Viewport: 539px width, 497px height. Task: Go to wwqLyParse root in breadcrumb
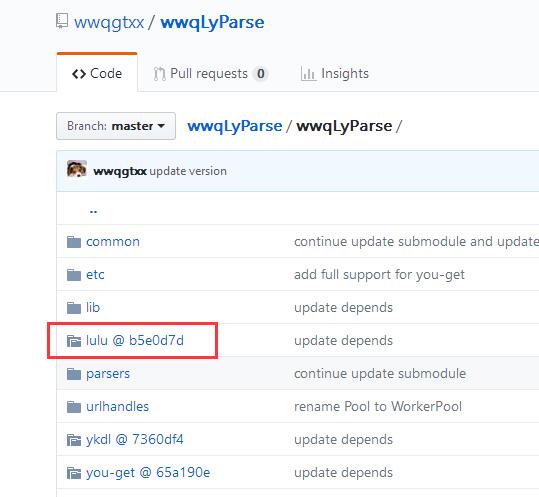(x=235, y=126)
